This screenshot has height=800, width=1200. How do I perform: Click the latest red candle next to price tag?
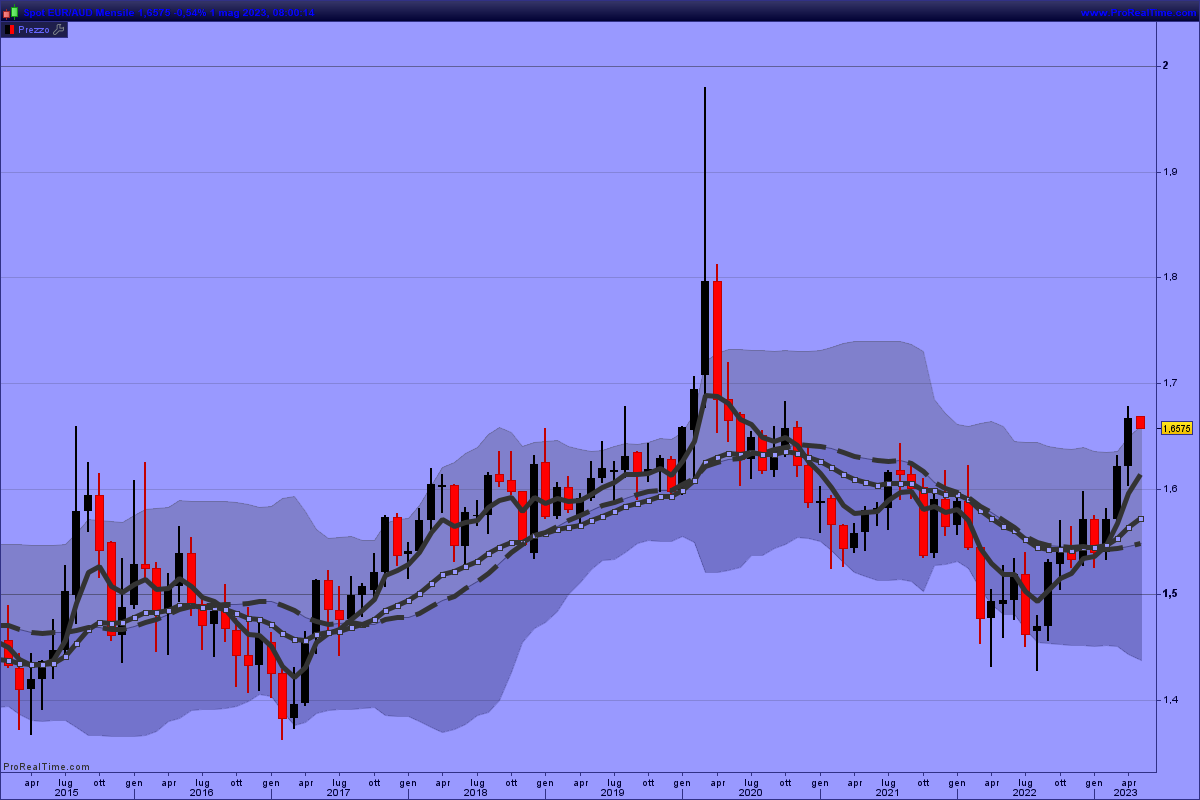pos(1140,422)
